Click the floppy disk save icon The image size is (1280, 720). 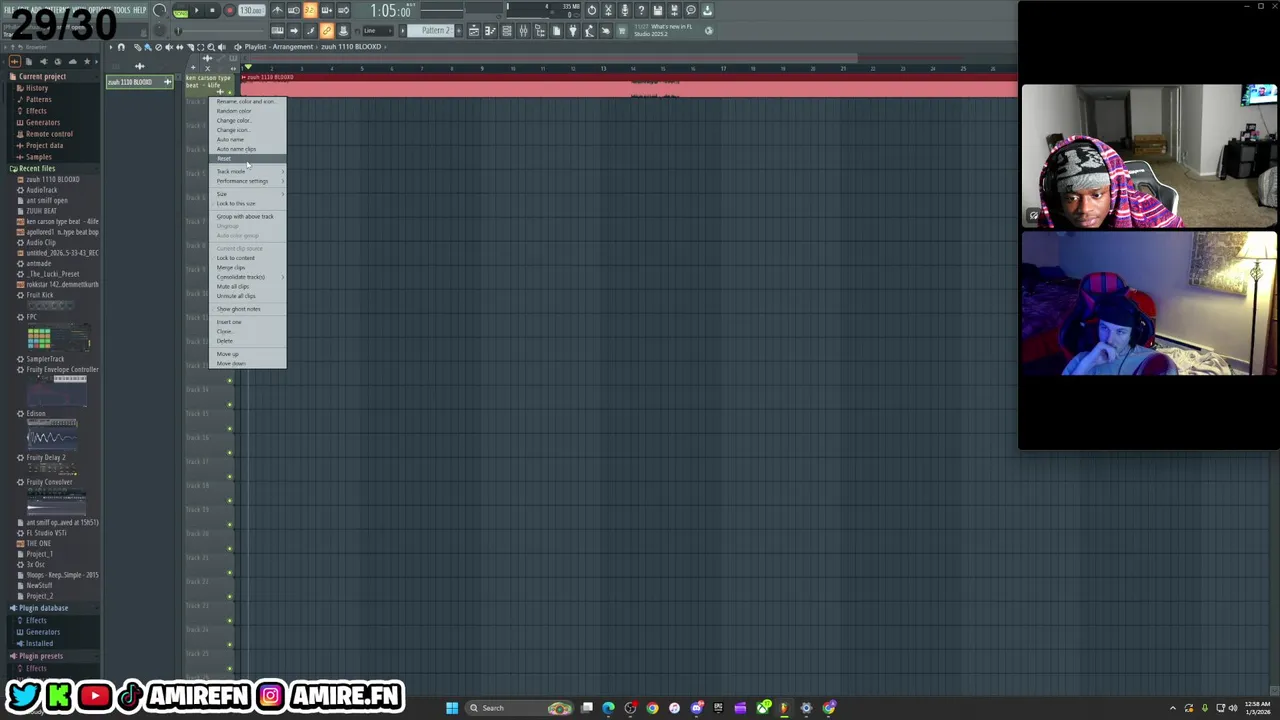(x=657, y=11)
